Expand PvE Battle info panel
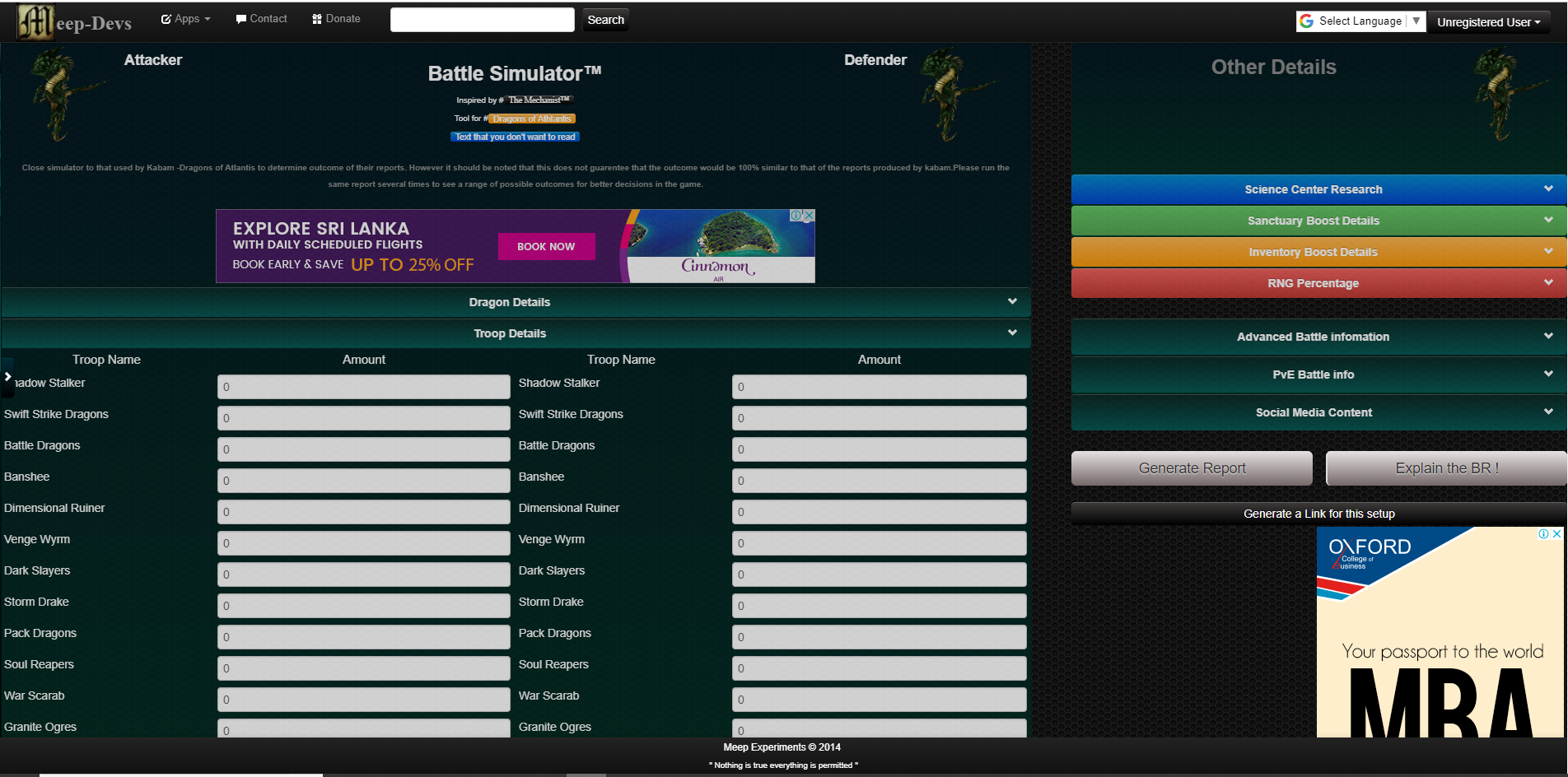The width and height of the screenshot is (1568, 777). (1318, 375)
